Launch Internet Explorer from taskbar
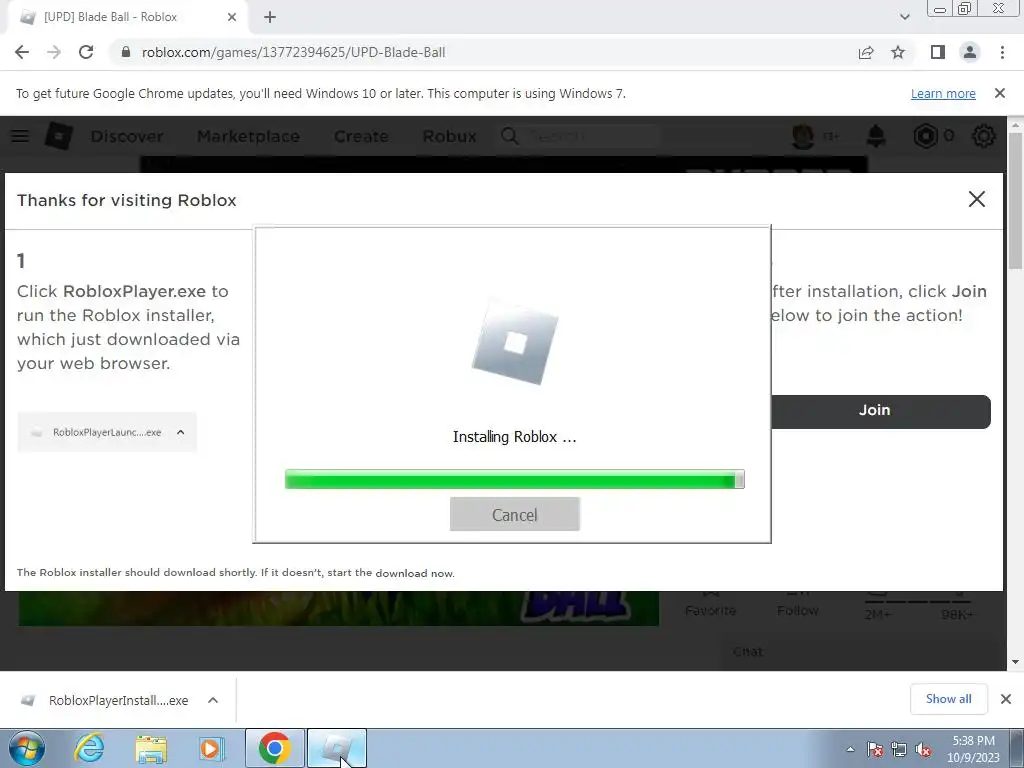This screenshot has height=768, width=1024. coord(90,748)
